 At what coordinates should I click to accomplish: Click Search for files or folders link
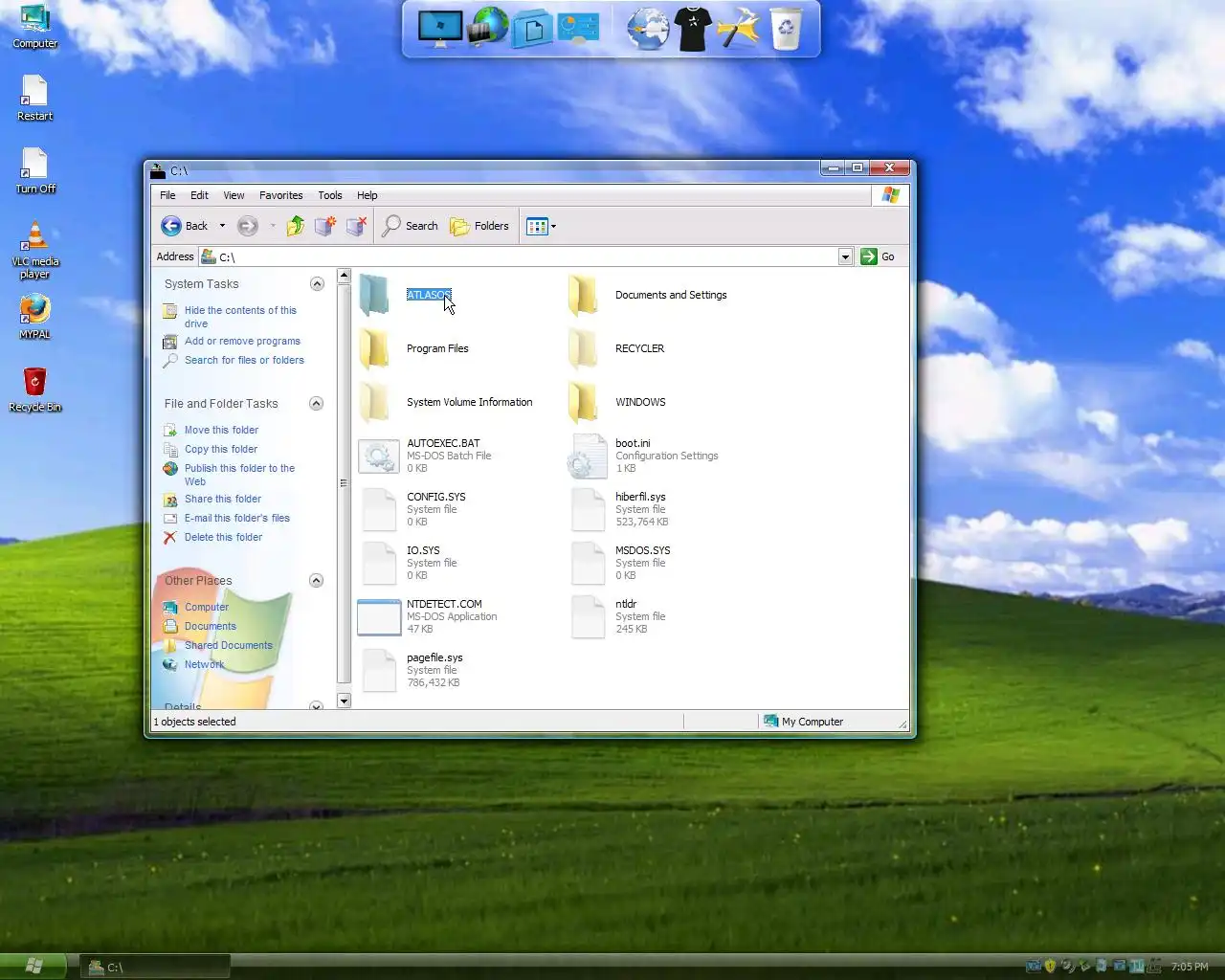pyautogui.click(x=244, y=360)
